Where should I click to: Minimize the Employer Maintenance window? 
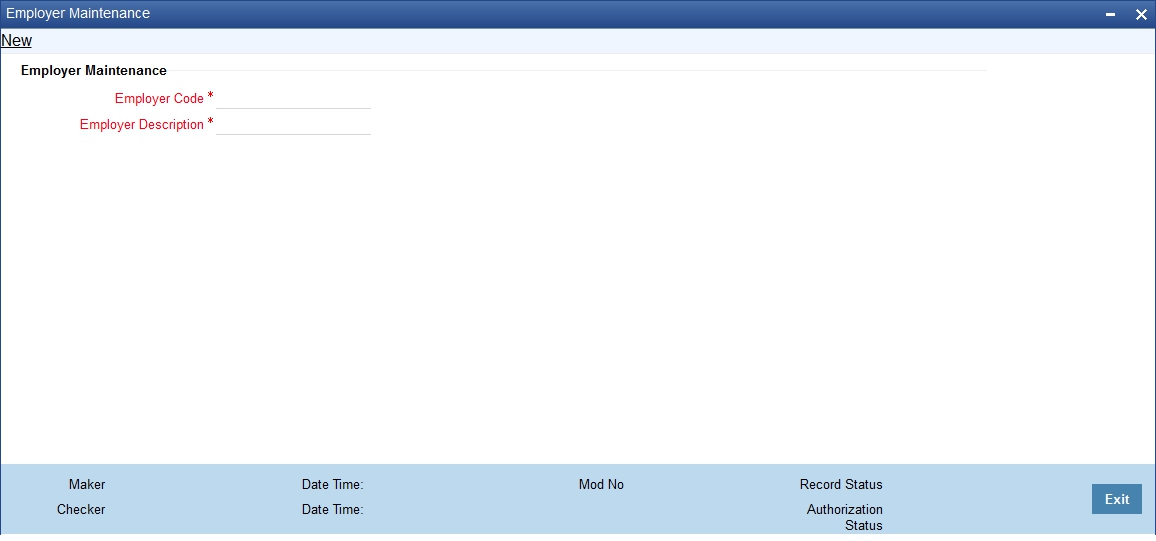(1110, 15)
